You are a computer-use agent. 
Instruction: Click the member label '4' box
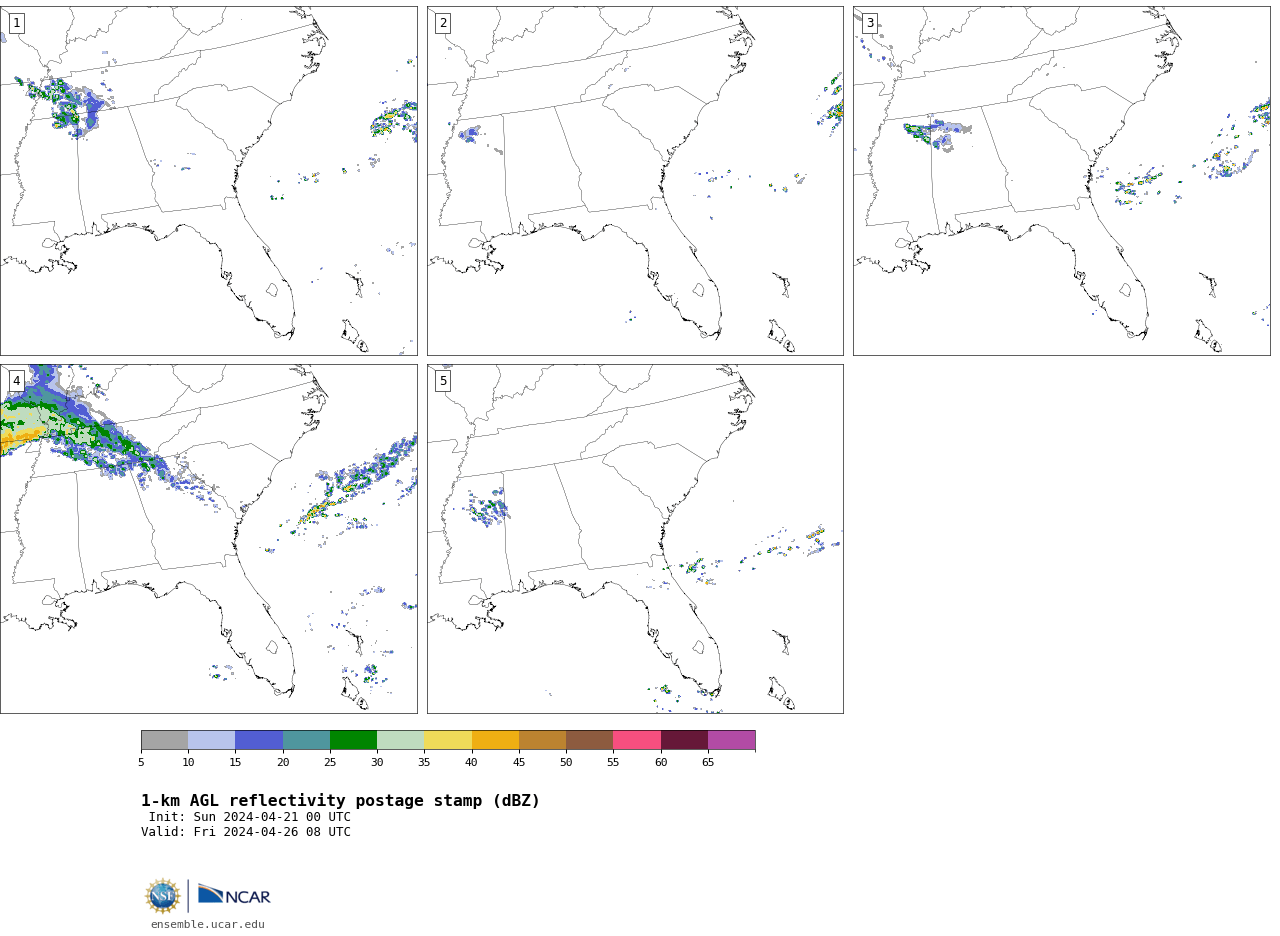(x=16, y=381)
